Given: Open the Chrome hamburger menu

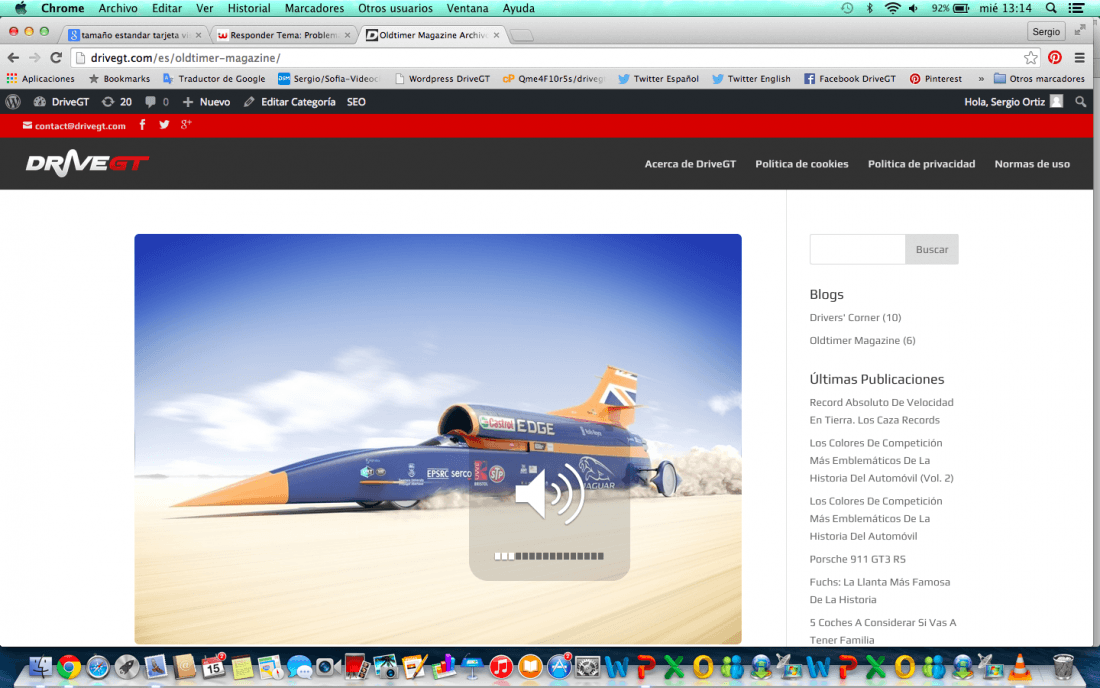Looking at the screenshot, I should (1080, 58).
